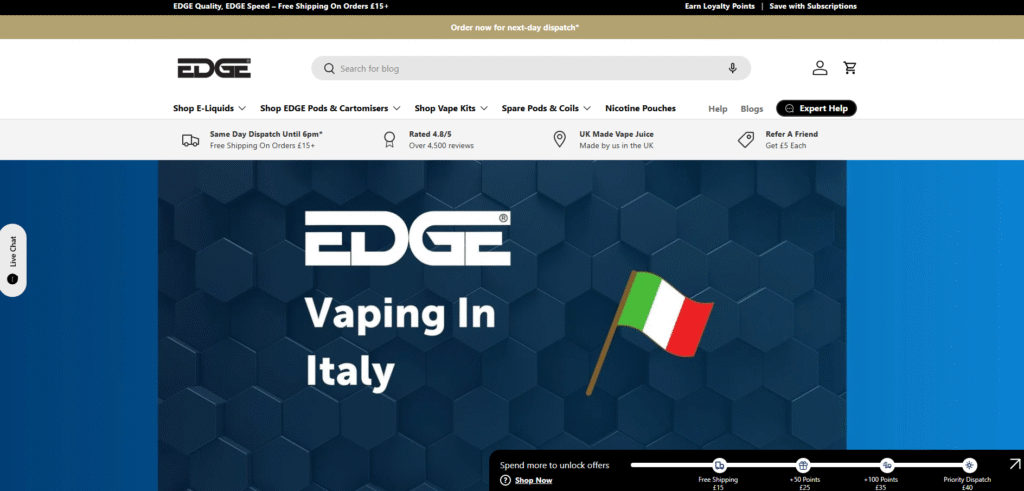Image resolution: width=1024 pixels, height=491 pixels.
Task: Focus the Search for blog field
Action: pos(531,69)
